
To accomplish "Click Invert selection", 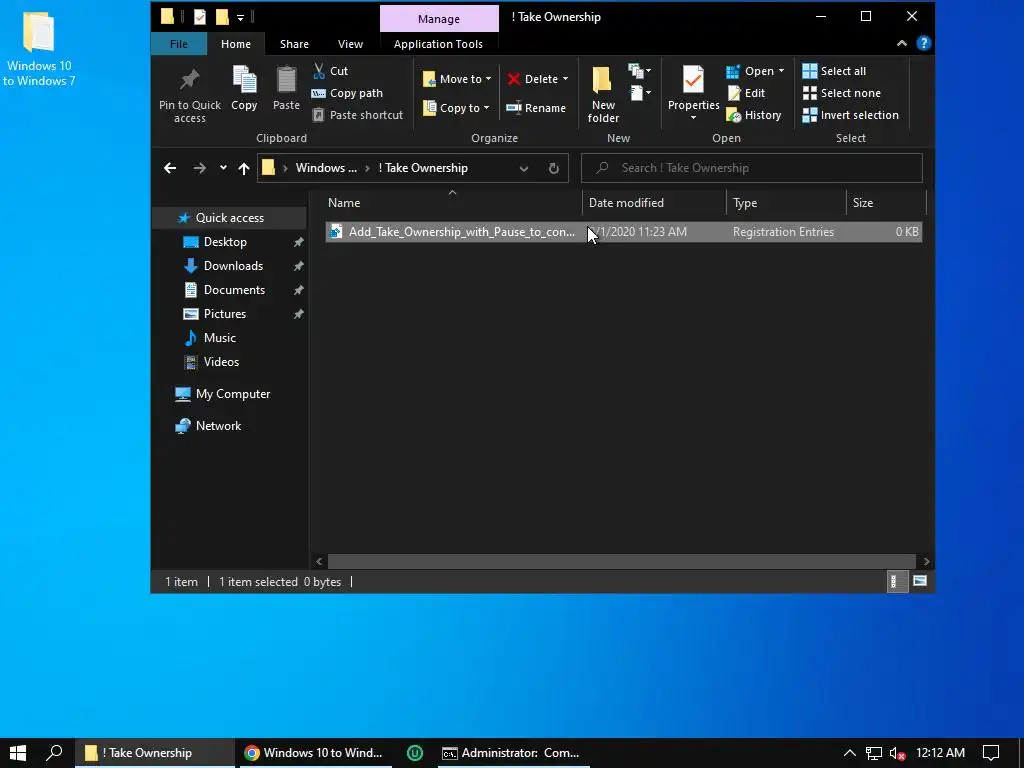I will point(850,115).
